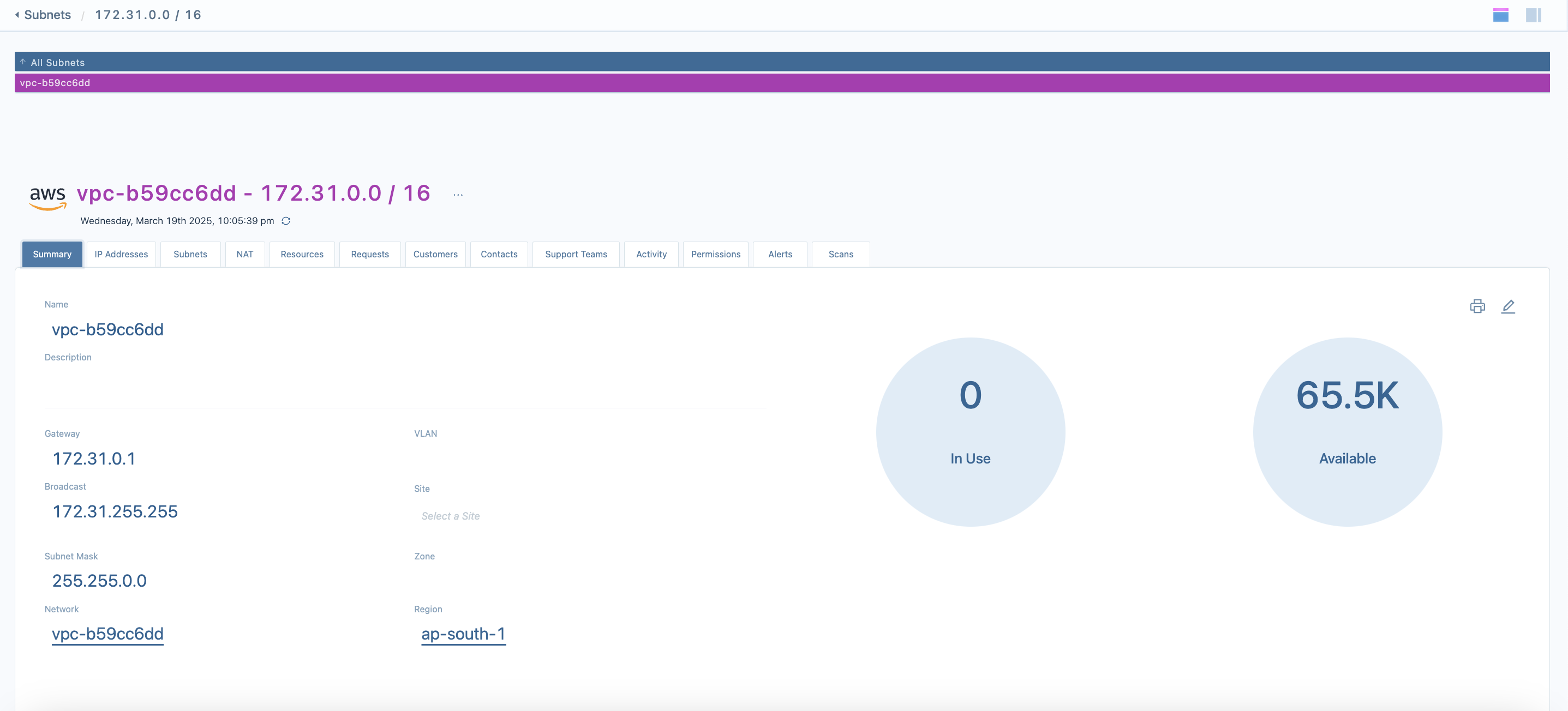The height and width of the screenshot is (711, 1568).
Task: Go to the Permissions tab
Action: [x=715, y=254]
